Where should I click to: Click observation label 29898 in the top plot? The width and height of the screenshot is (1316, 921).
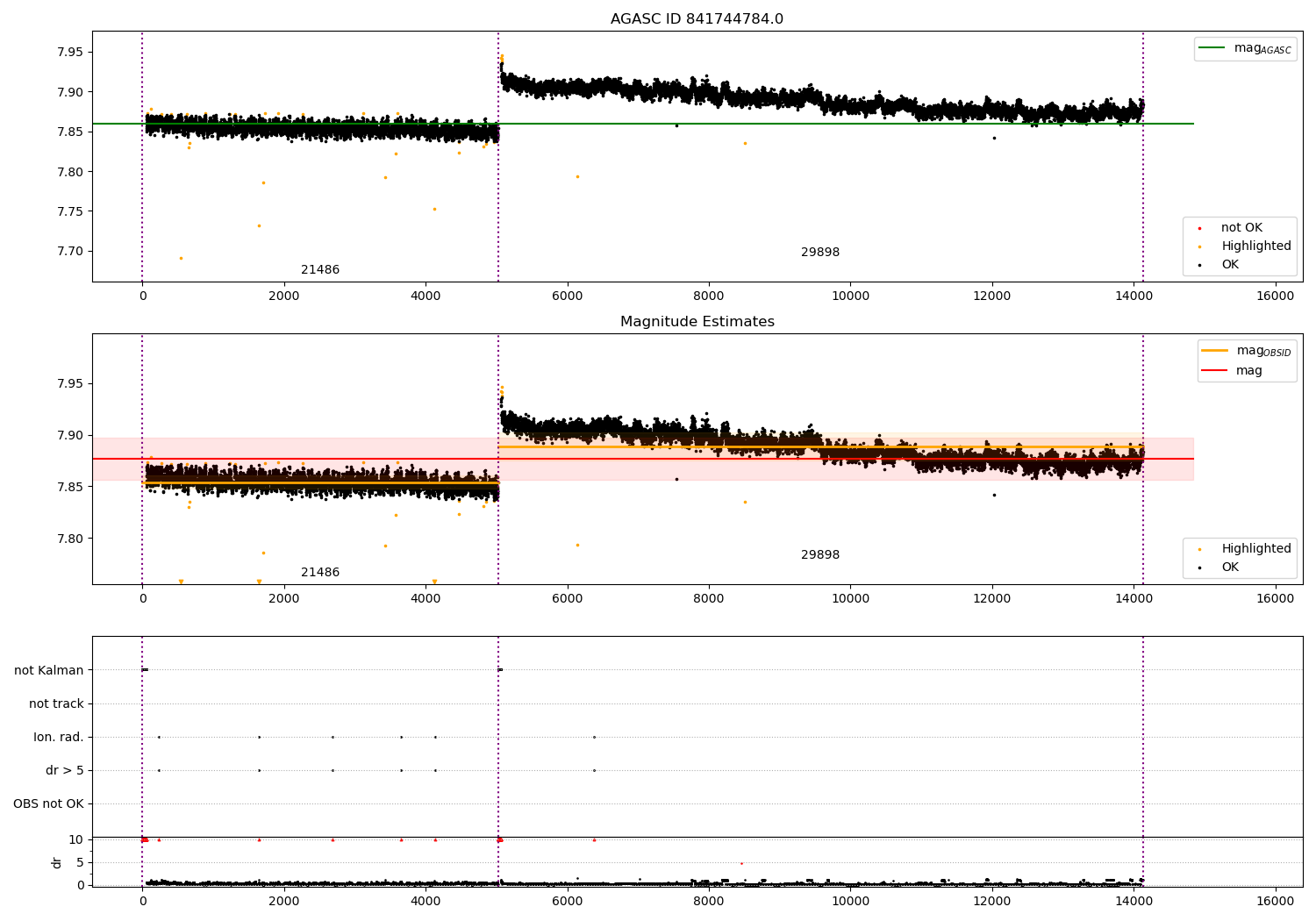[820, 253]
